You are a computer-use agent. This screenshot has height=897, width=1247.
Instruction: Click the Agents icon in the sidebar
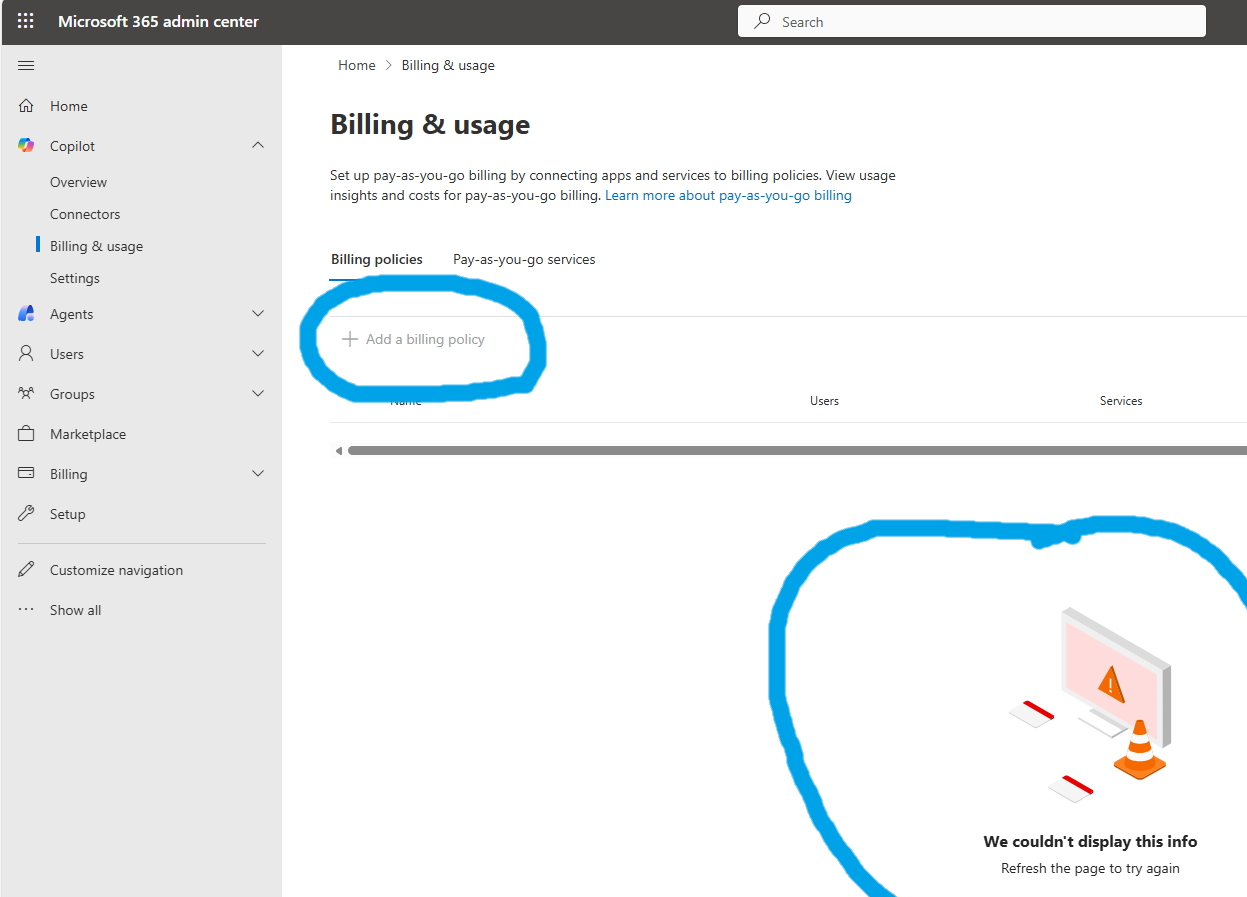point(25,313)
